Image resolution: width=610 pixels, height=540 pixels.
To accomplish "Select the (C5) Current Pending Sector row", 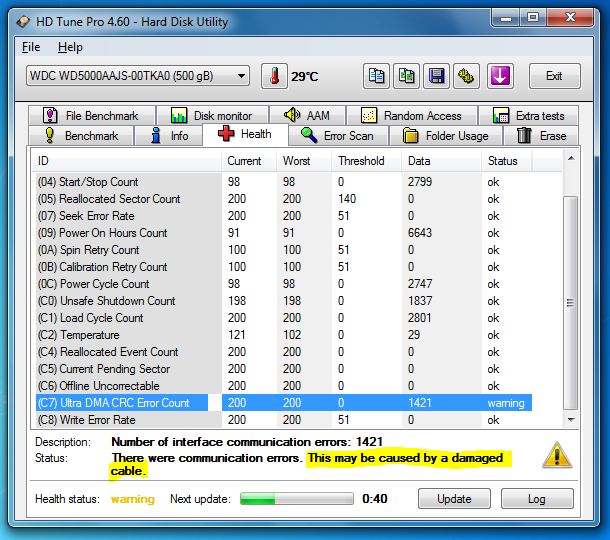I will point(282,369).
